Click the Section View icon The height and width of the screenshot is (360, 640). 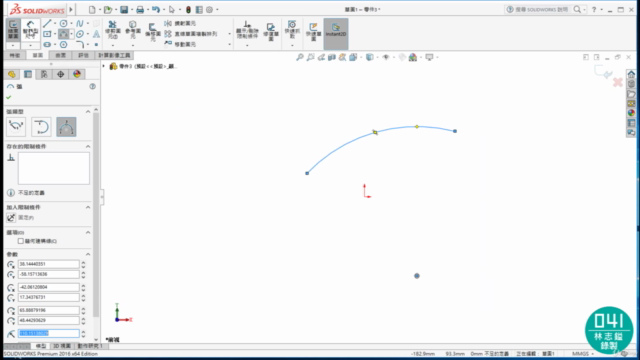click(332, 57)
